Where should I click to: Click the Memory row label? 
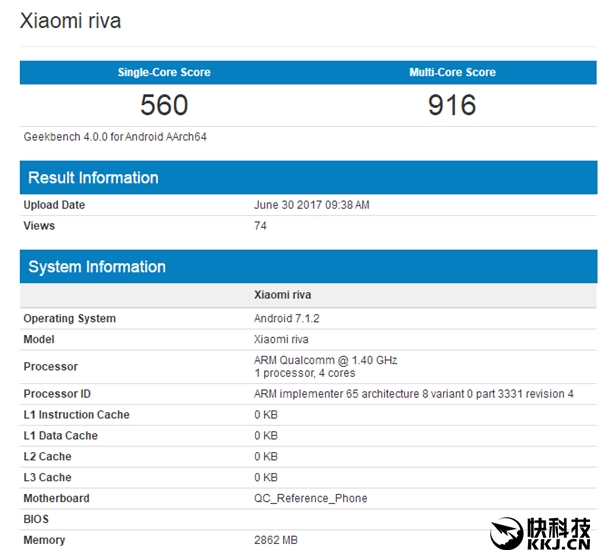[44, 540]
